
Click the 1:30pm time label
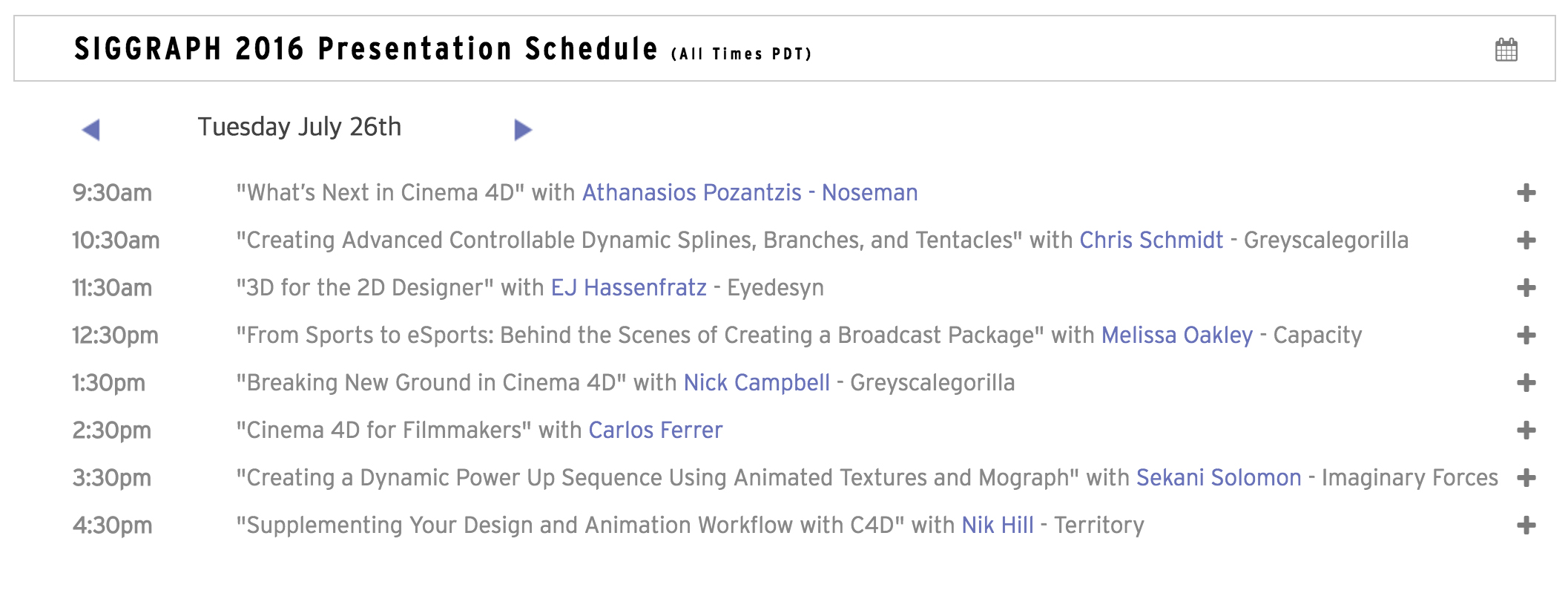(108, 383)
